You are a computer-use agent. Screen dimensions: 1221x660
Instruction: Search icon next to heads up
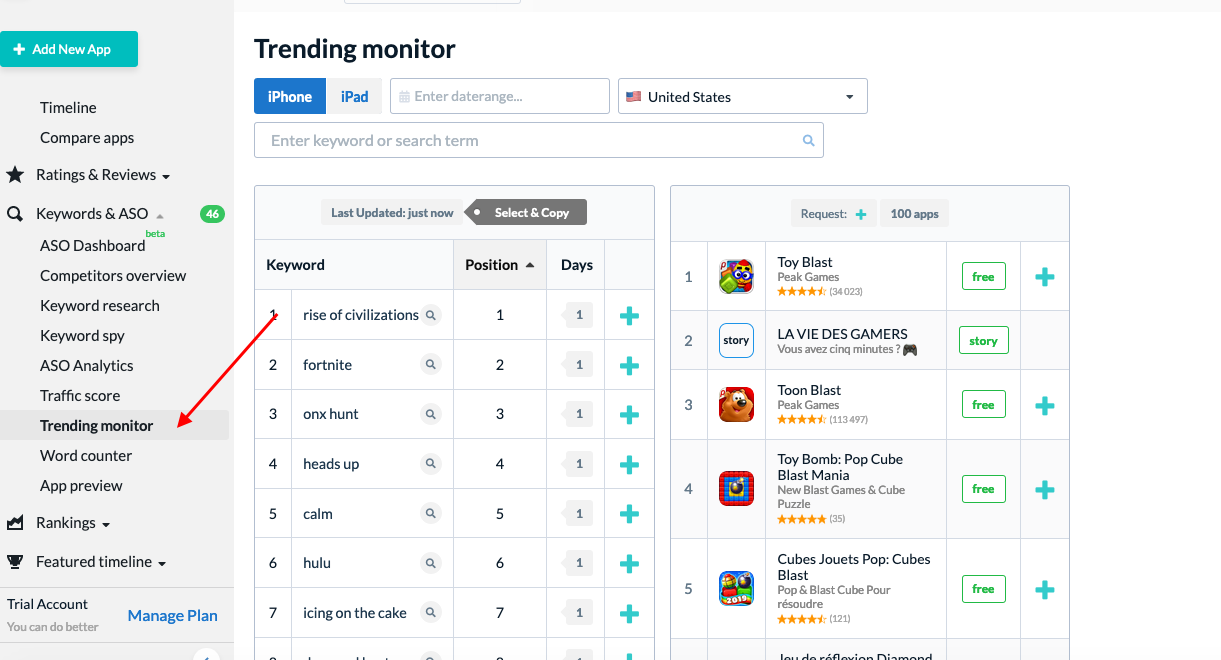431,464
